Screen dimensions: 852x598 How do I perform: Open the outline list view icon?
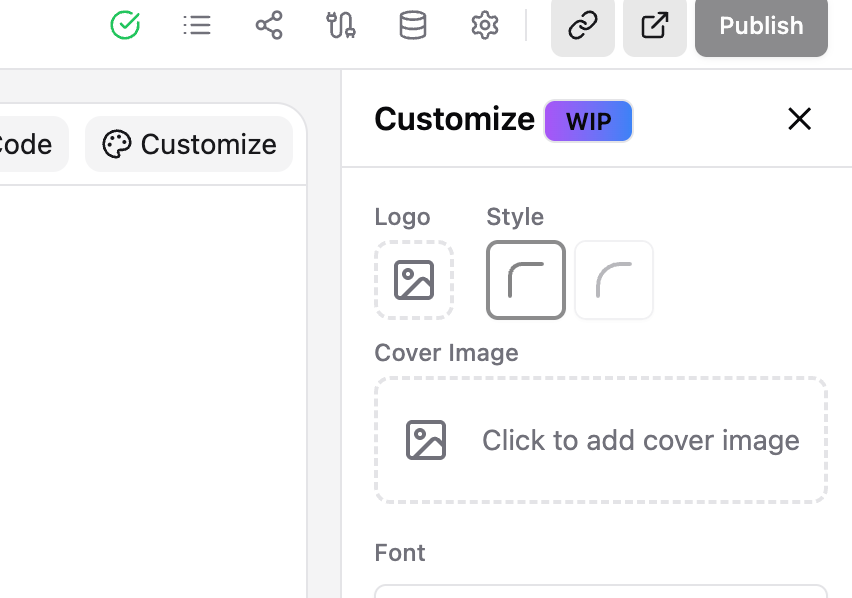pyautogui.click(x=197, y=26)
